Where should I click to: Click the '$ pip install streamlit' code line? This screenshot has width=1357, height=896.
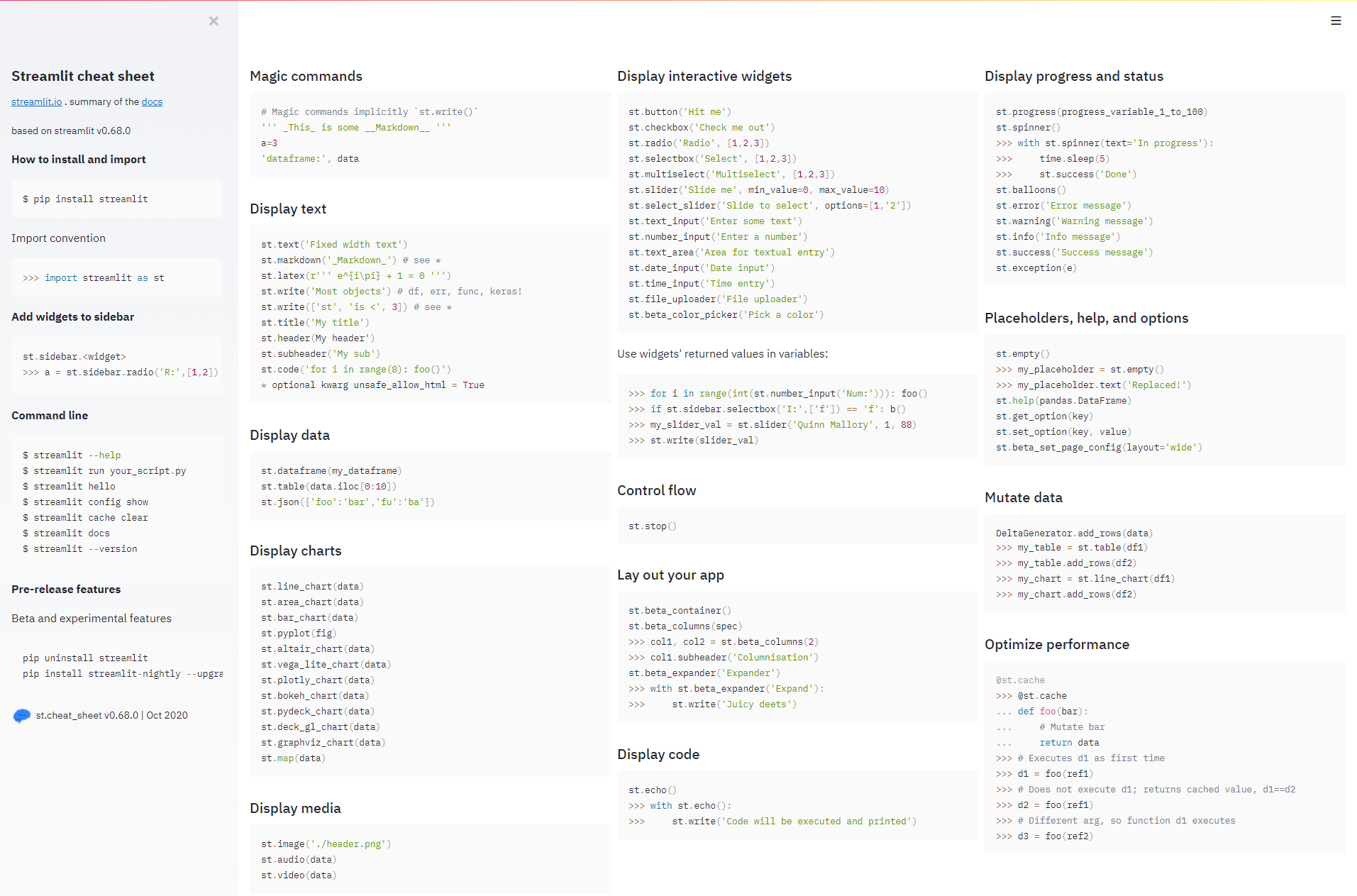tap(85, 199)
